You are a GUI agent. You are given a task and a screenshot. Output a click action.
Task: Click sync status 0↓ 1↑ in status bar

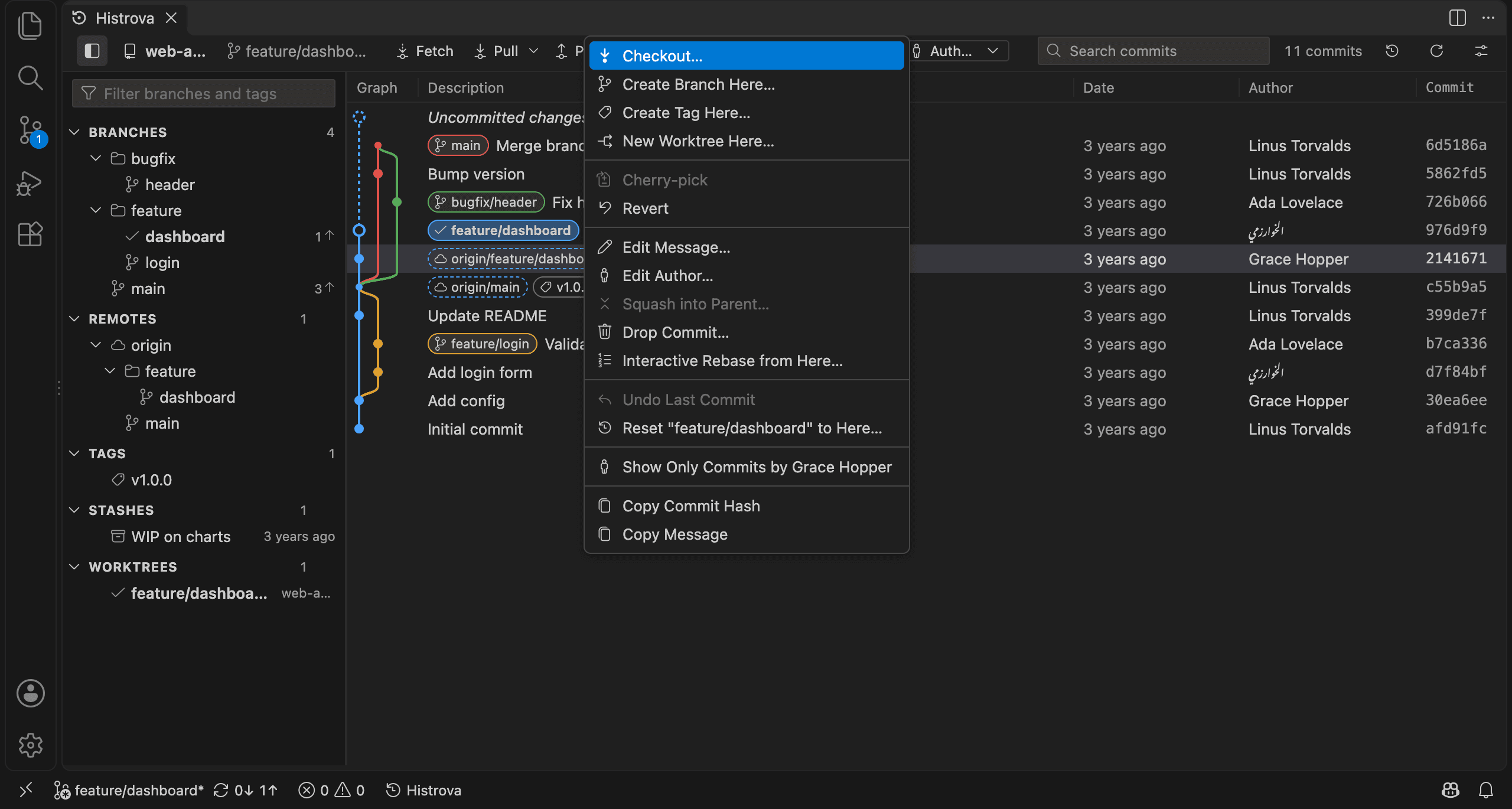click(x=246, y=790)
